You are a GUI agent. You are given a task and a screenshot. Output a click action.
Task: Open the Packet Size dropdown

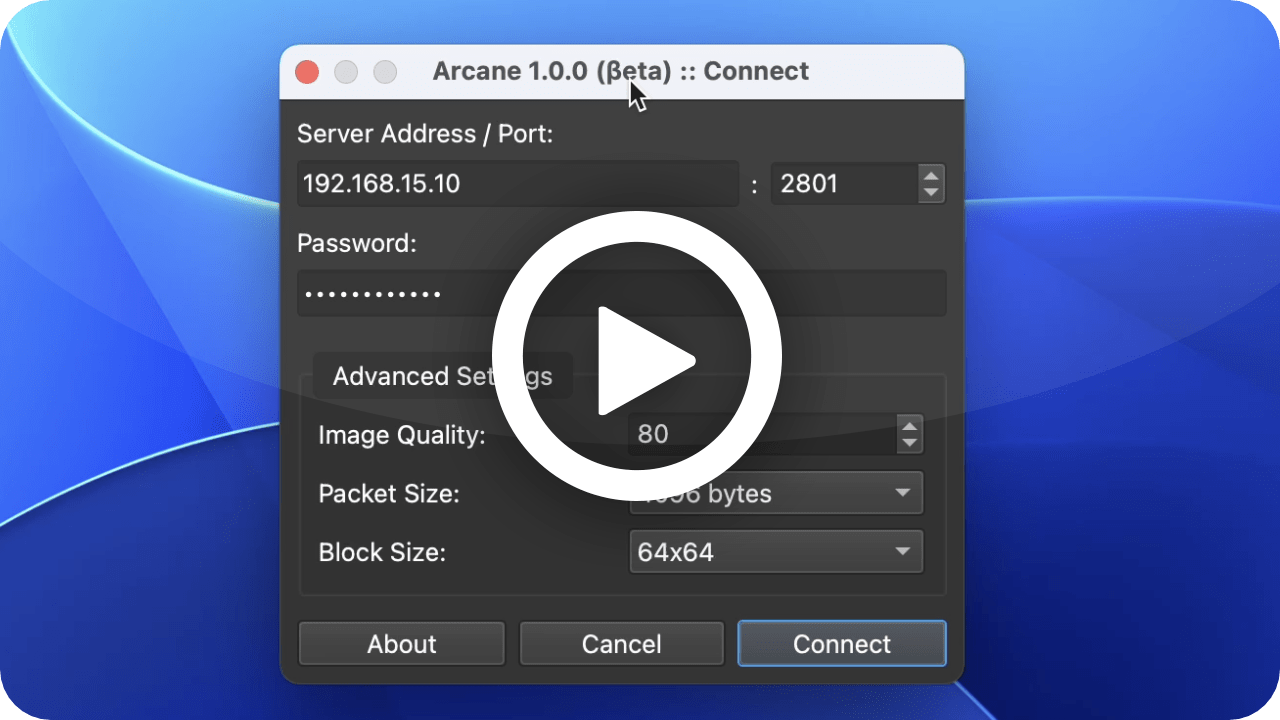[x=776, y=494]
